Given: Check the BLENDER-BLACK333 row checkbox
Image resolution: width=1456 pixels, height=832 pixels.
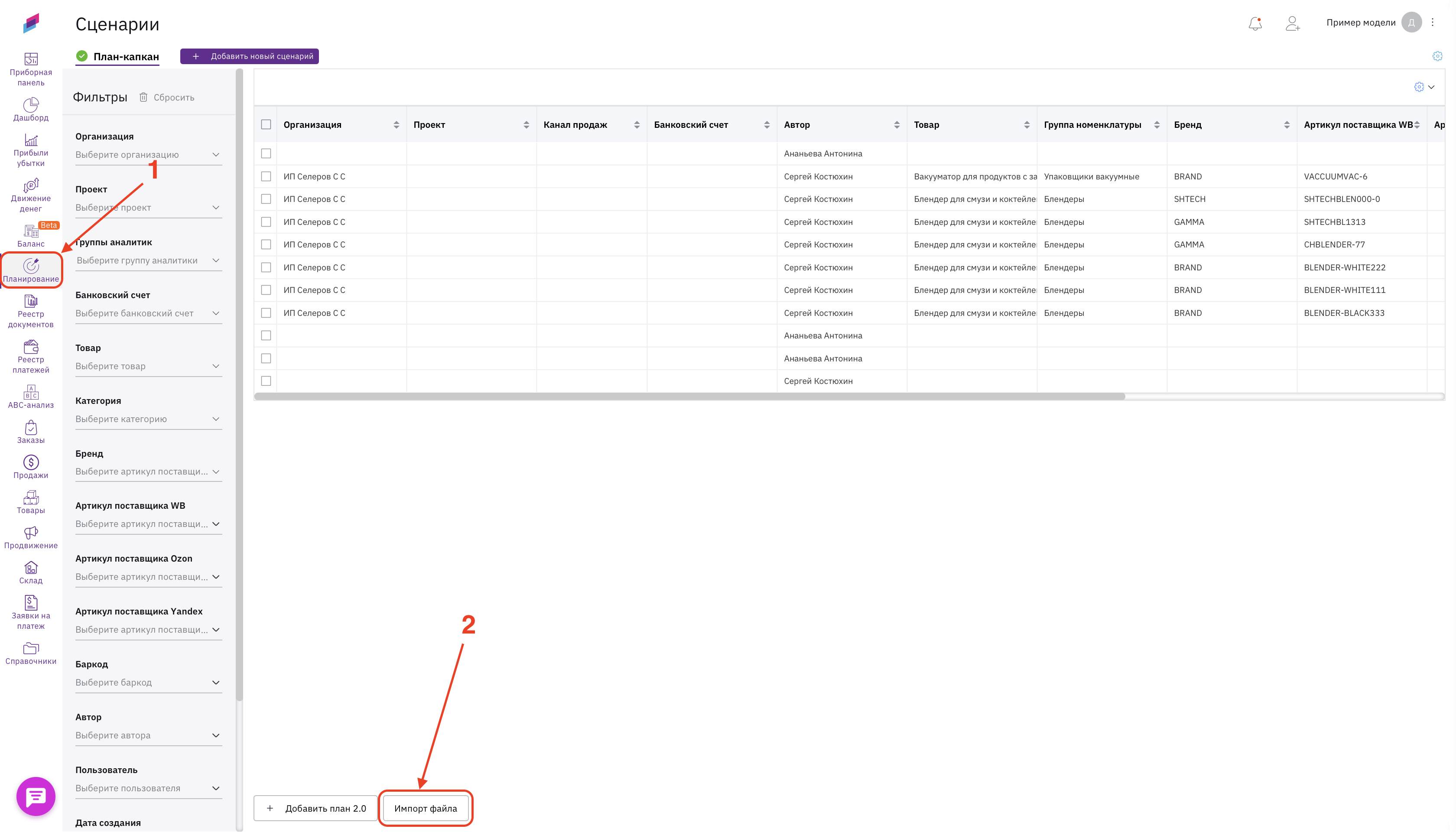Looking at the screenshot, I should 266,313.
